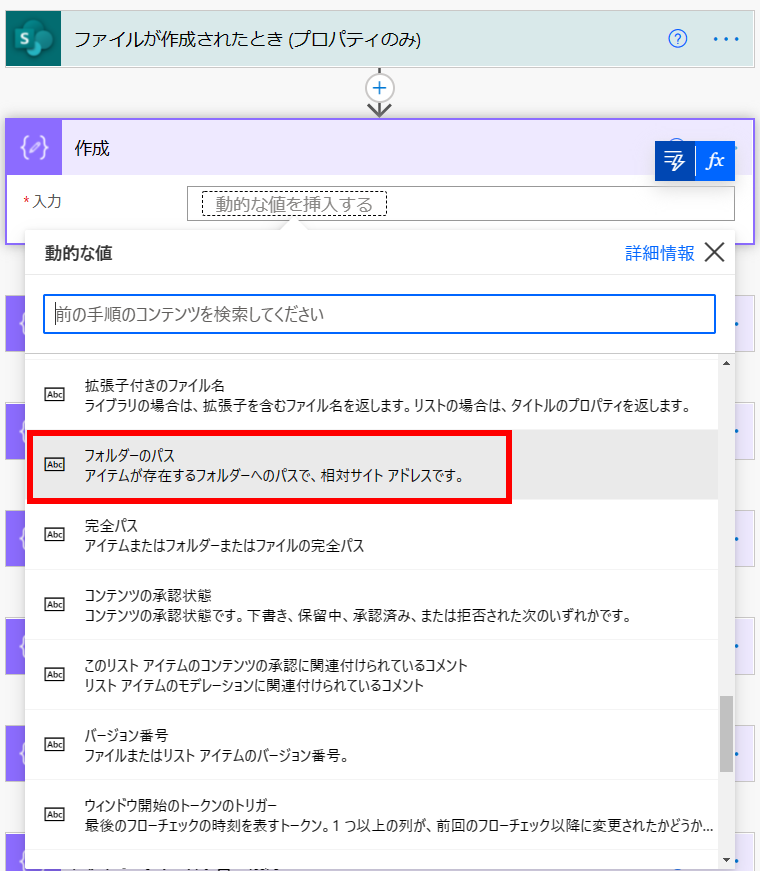Click the ファイルが作成されたとき (プロパティのみ) title
The width and height of the screenshot is (760, 871).
[x=247, y=39]
